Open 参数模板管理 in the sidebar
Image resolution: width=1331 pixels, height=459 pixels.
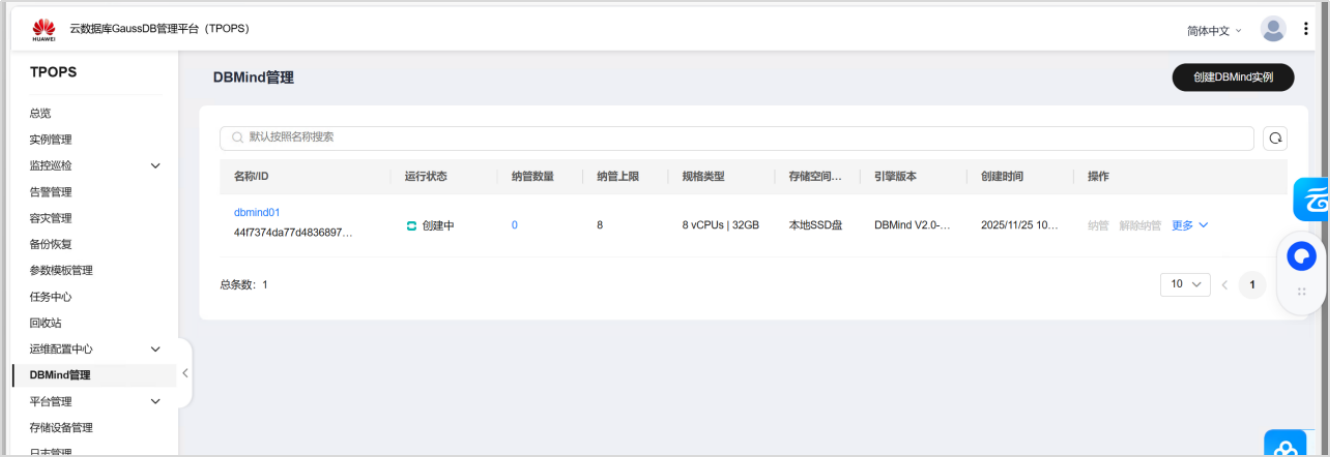[61, 271]
